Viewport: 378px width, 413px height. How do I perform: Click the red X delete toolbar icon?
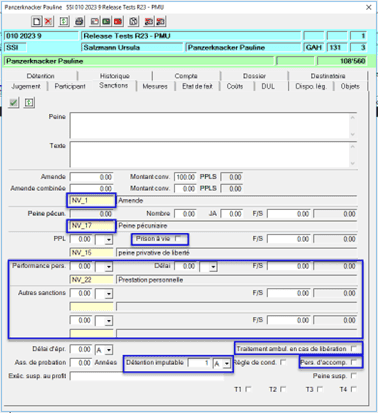(49, 21)
